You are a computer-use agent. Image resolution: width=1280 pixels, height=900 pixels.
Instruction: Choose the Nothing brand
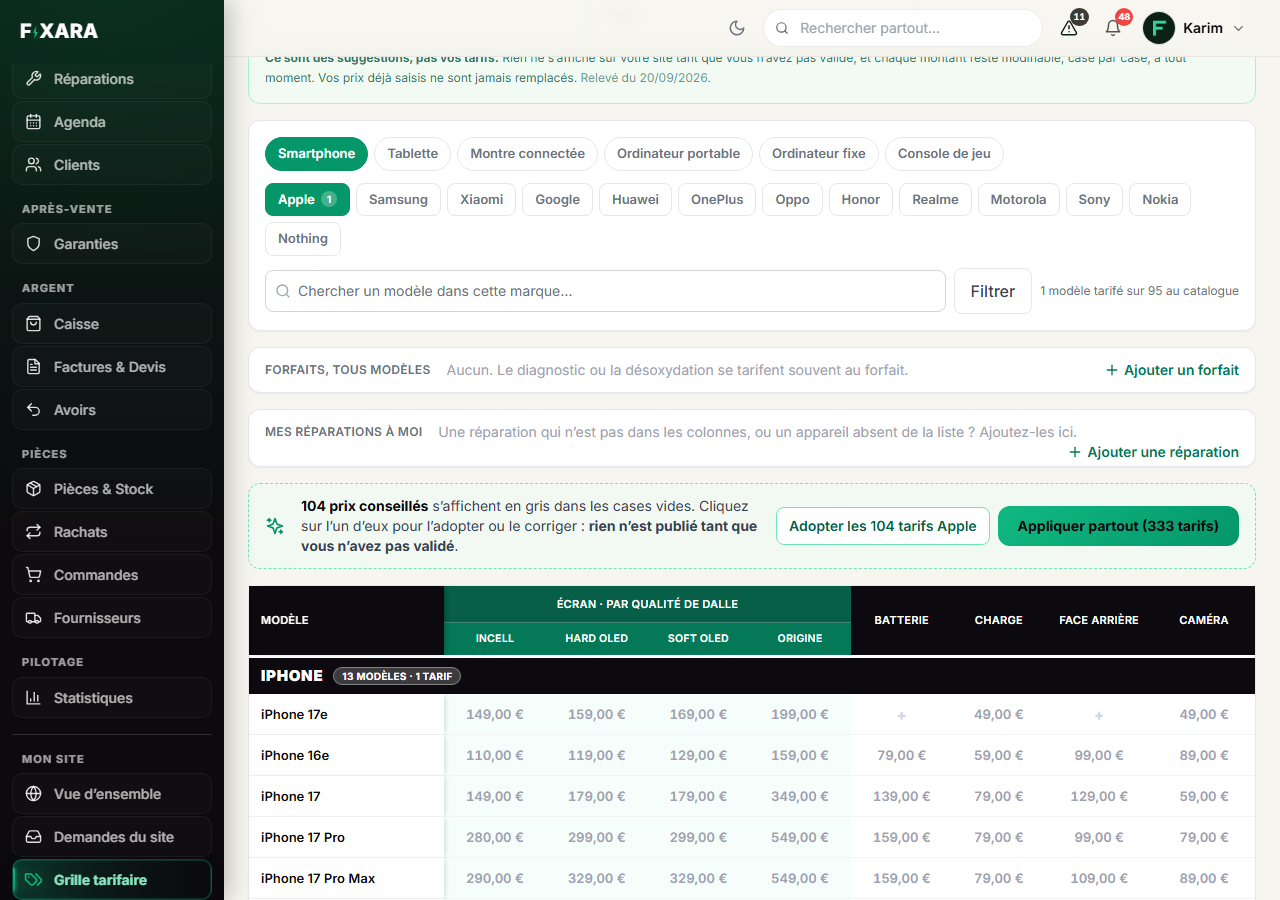click(x=303, y=239)
